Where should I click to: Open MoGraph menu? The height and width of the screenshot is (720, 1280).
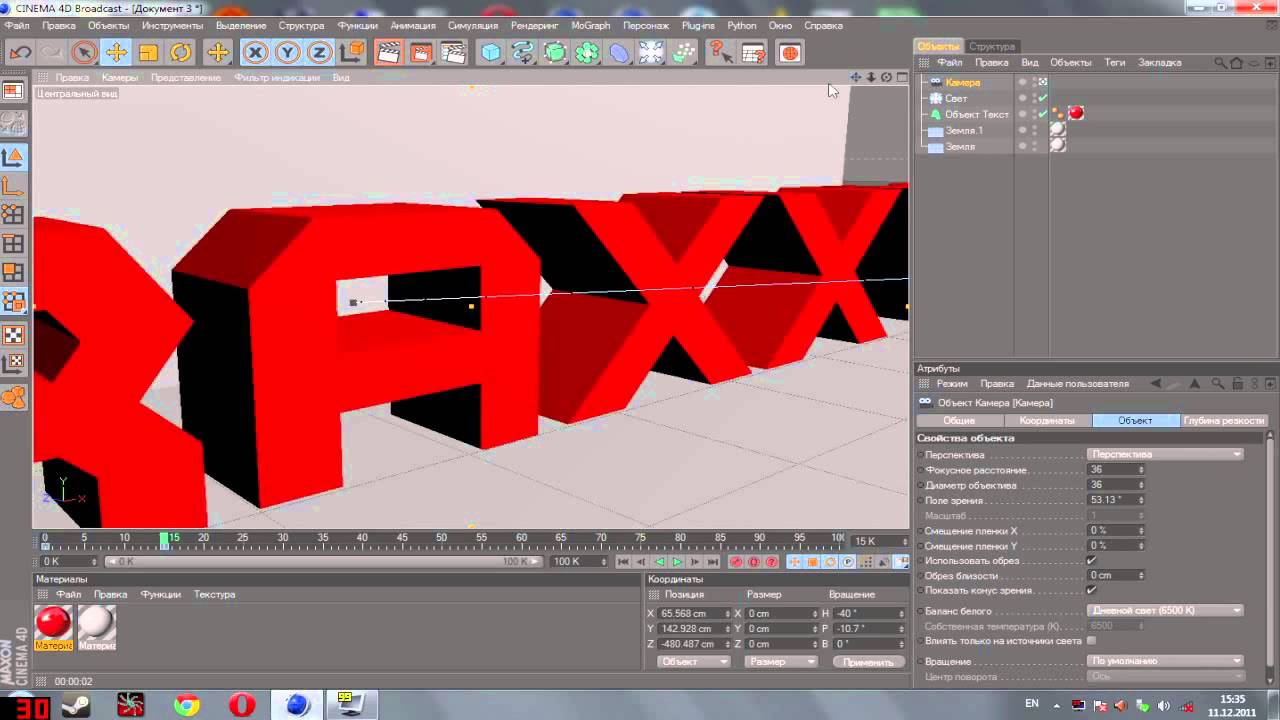pyautogui.click(x=590, y=25)
